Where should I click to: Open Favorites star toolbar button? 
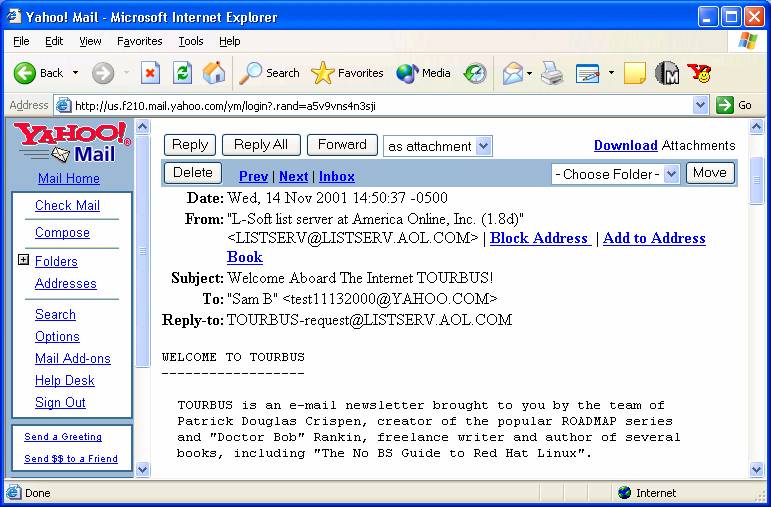coord(347,73)
